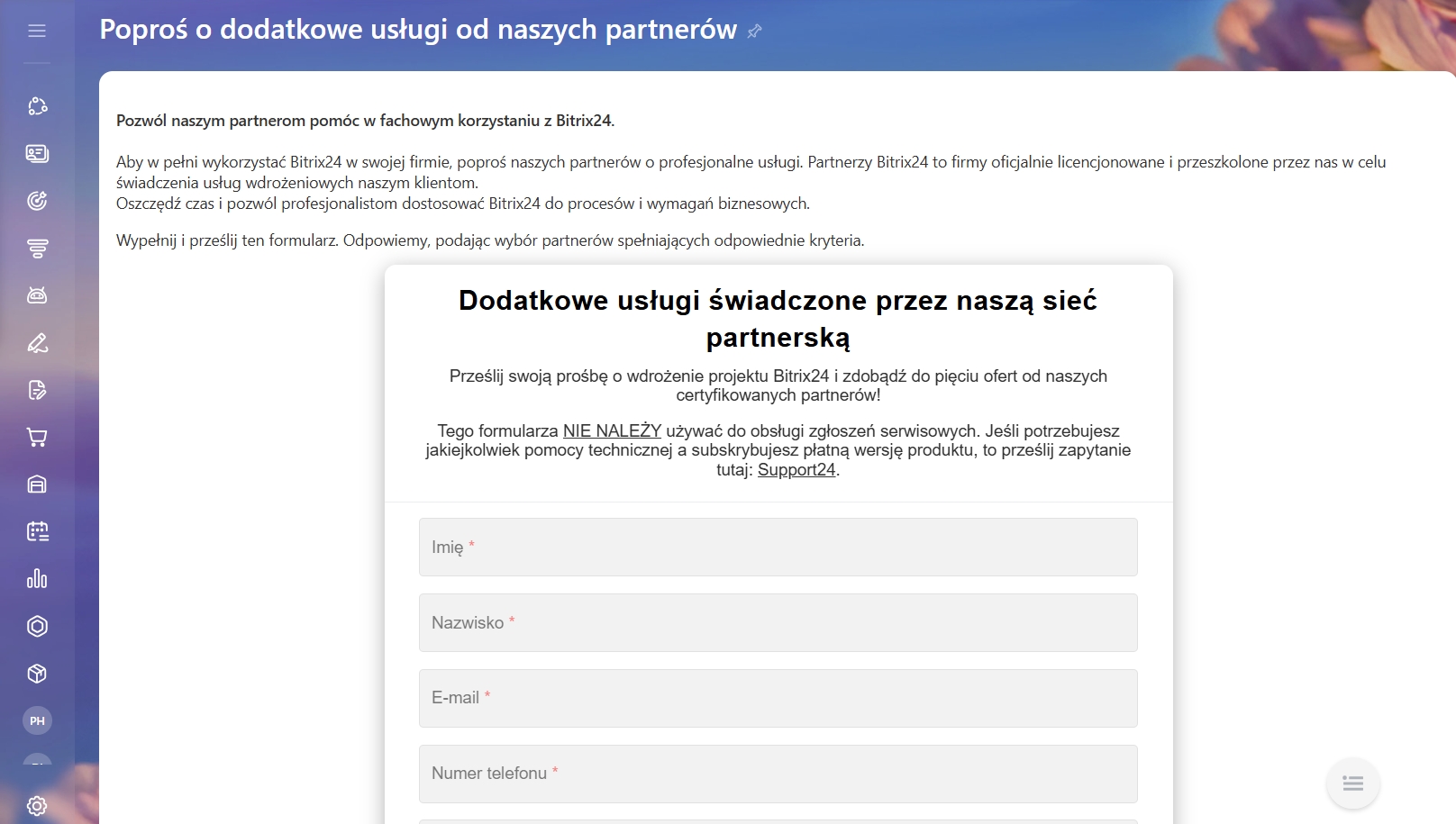This screenshot has width=1456, height=824.
Task: Open the bar chart analytics icon
Action: tap(37, 579)
